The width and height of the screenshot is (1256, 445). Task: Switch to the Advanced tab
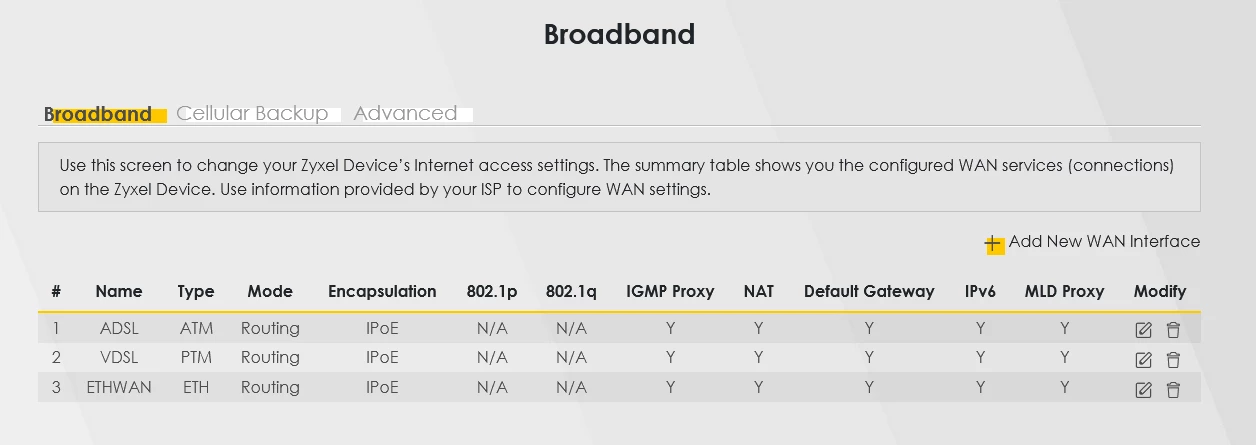tap(405, 114)
